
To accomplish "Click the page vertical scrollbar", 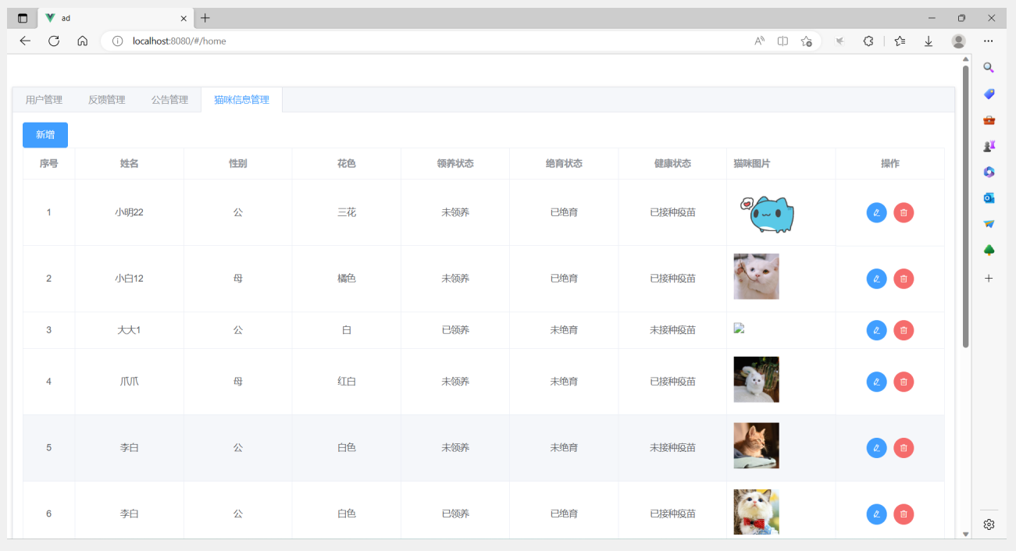I will coord(965,207).
